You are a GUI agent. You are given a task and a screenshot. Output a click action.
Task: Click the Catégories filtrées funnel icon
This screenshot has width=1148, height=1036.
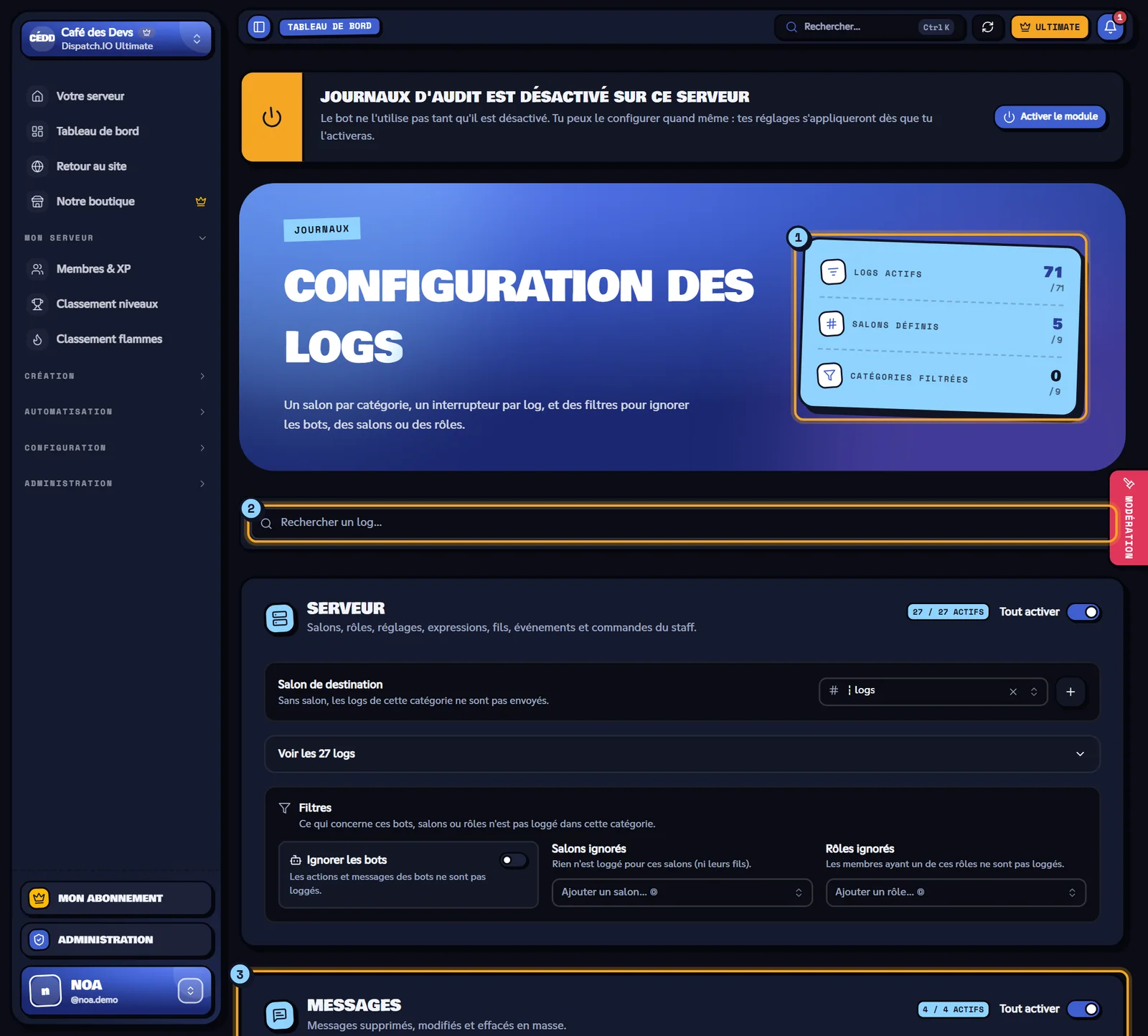point(830,375)
